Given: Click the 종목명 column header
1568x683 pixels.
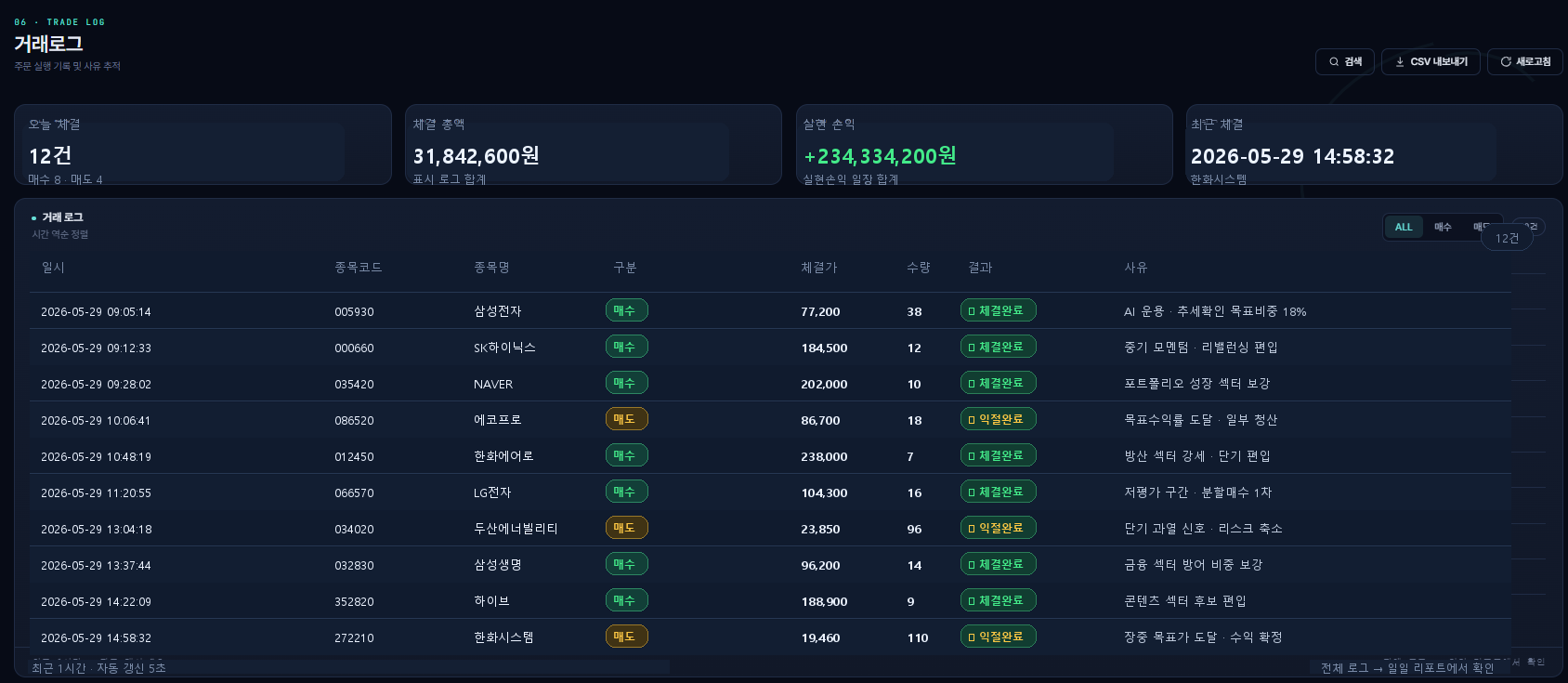Looking at the screenshot, I should [x=491, y=268].
